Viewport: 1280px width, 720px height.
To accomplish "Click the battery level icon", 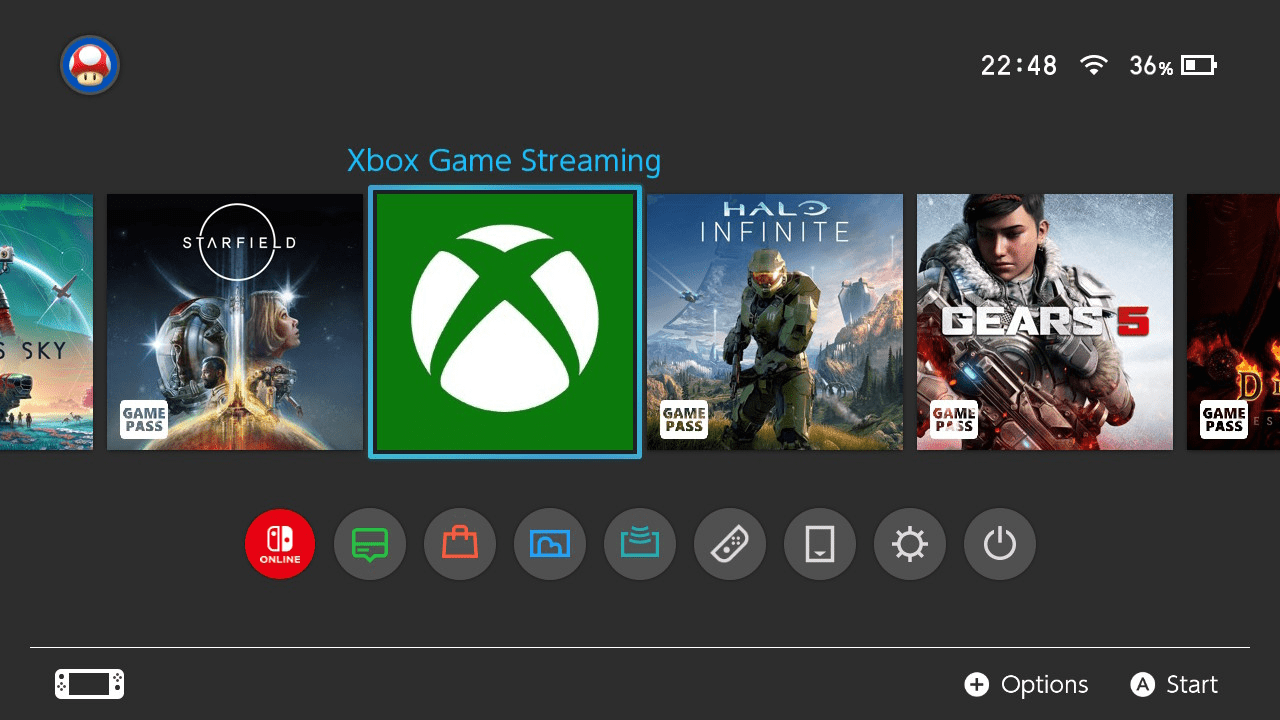I will tap(1199, 66).
